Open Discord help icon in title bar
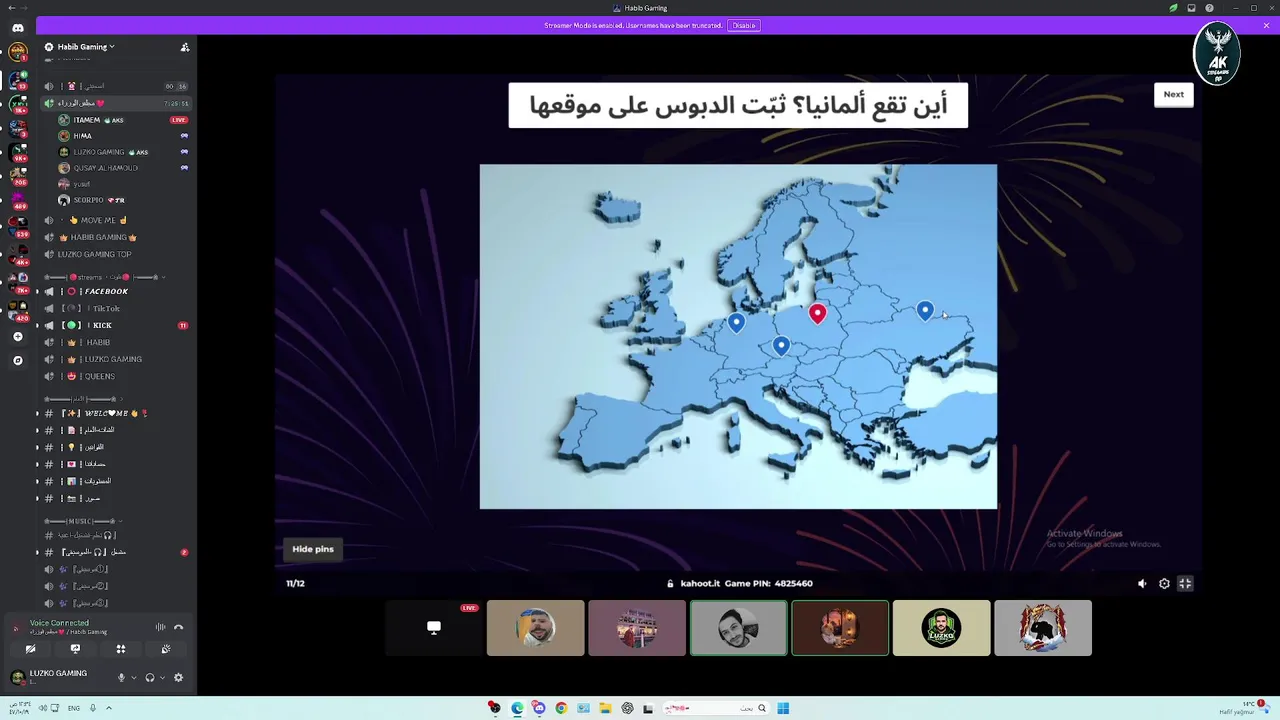 [x=1209, y=8]
